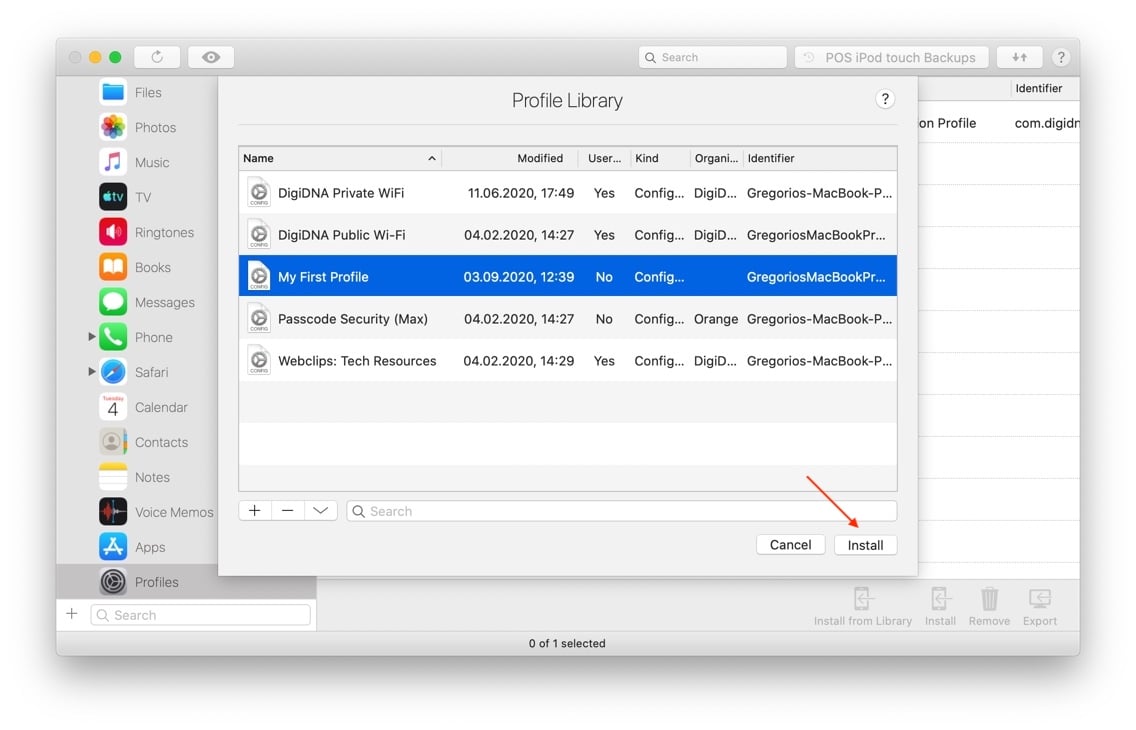Open the Books section
Screen dimensions: 1136x730
(152, 267)
